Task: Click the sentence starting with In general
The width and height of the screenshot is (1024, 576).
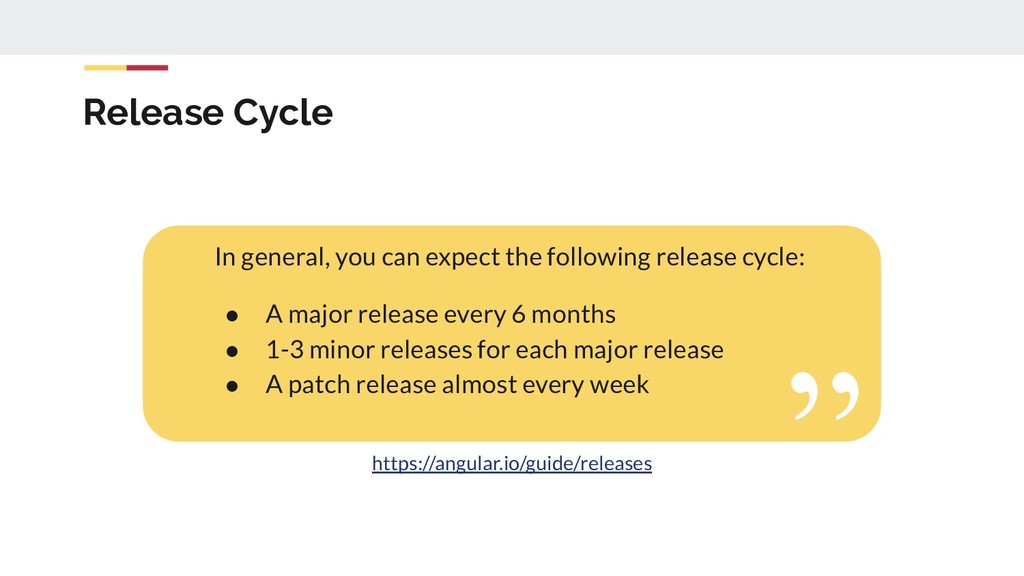Action: [510, 257]
